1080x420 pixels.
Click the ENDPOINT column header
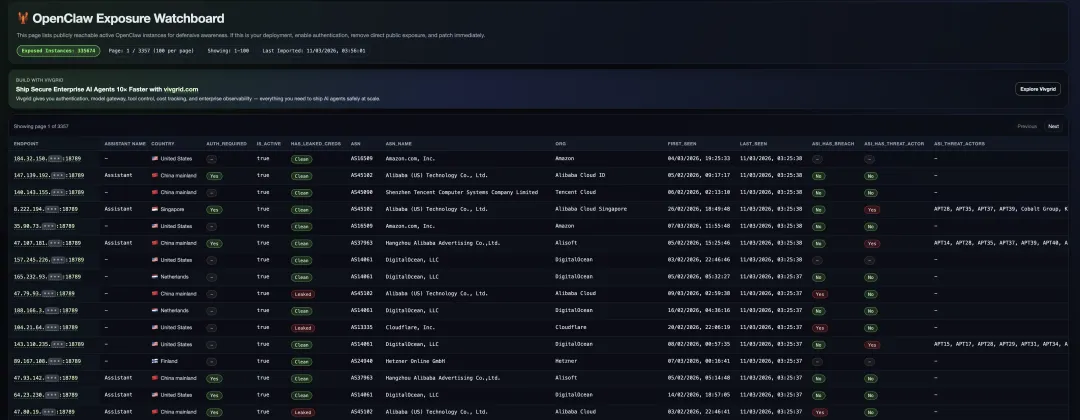(x=26, y=144)
